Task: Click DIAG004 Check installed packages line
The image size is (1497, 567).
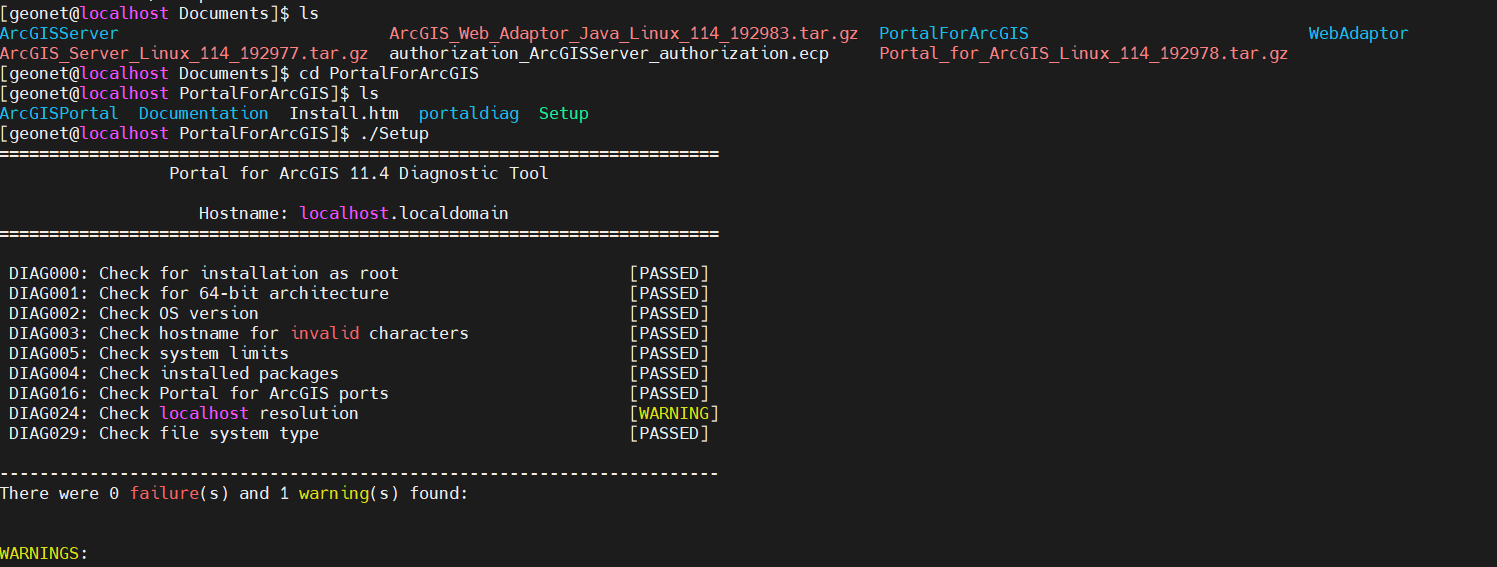Action: (x=174, y=374)
